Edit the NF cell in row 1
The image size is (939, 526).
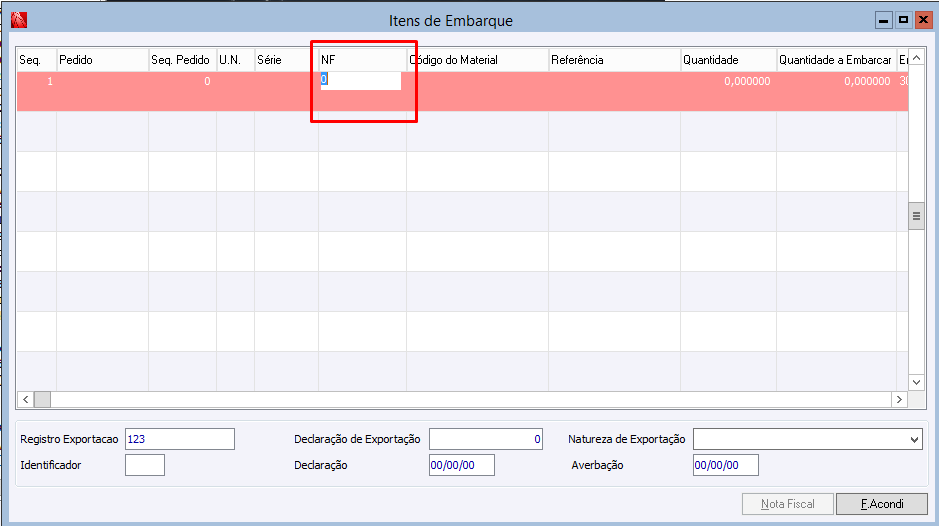(x=361, y=81)
